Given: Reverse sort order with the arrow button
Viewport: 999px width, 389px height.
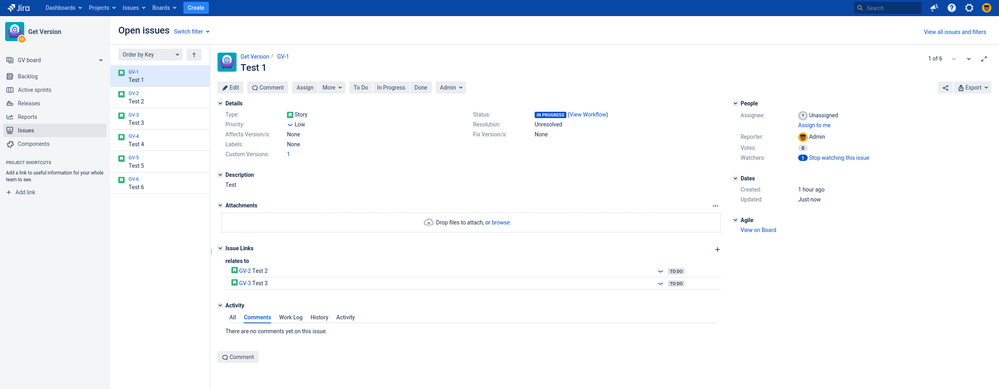Looking at the screenshot, I should pyautogui.click(x=194, y=55).
